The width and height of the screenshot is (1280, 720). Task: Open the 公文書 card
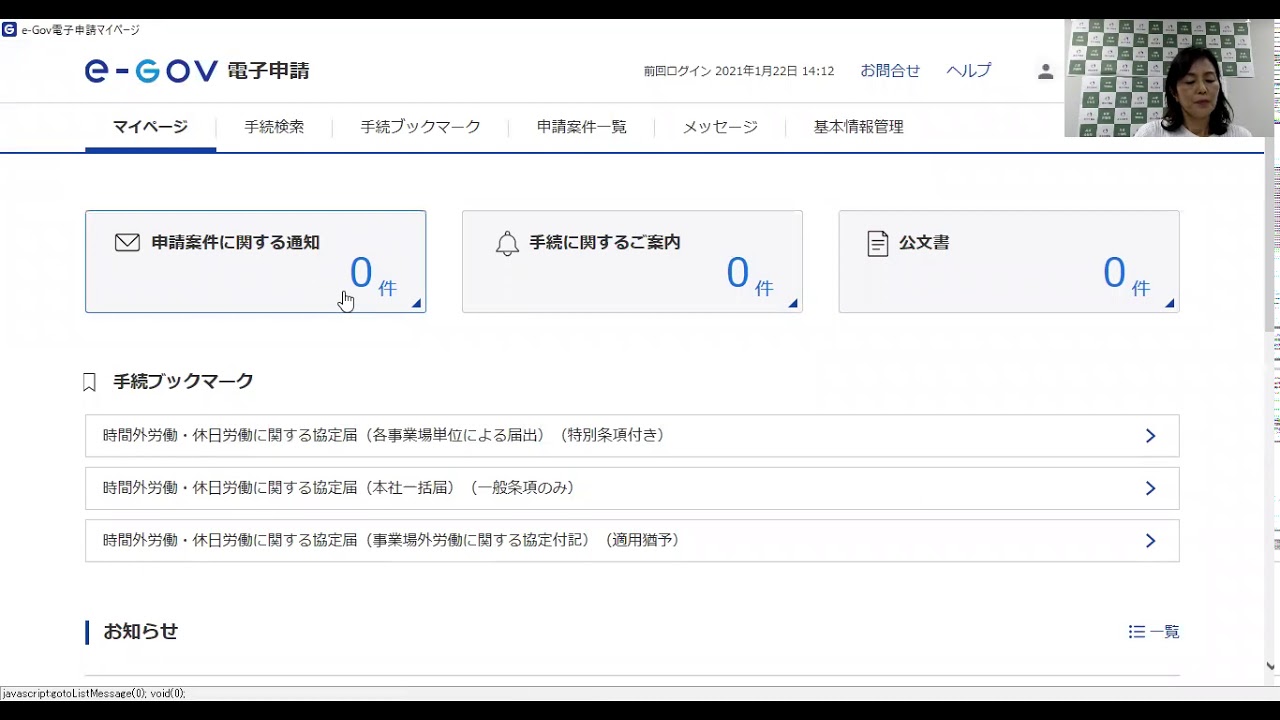1009,261
